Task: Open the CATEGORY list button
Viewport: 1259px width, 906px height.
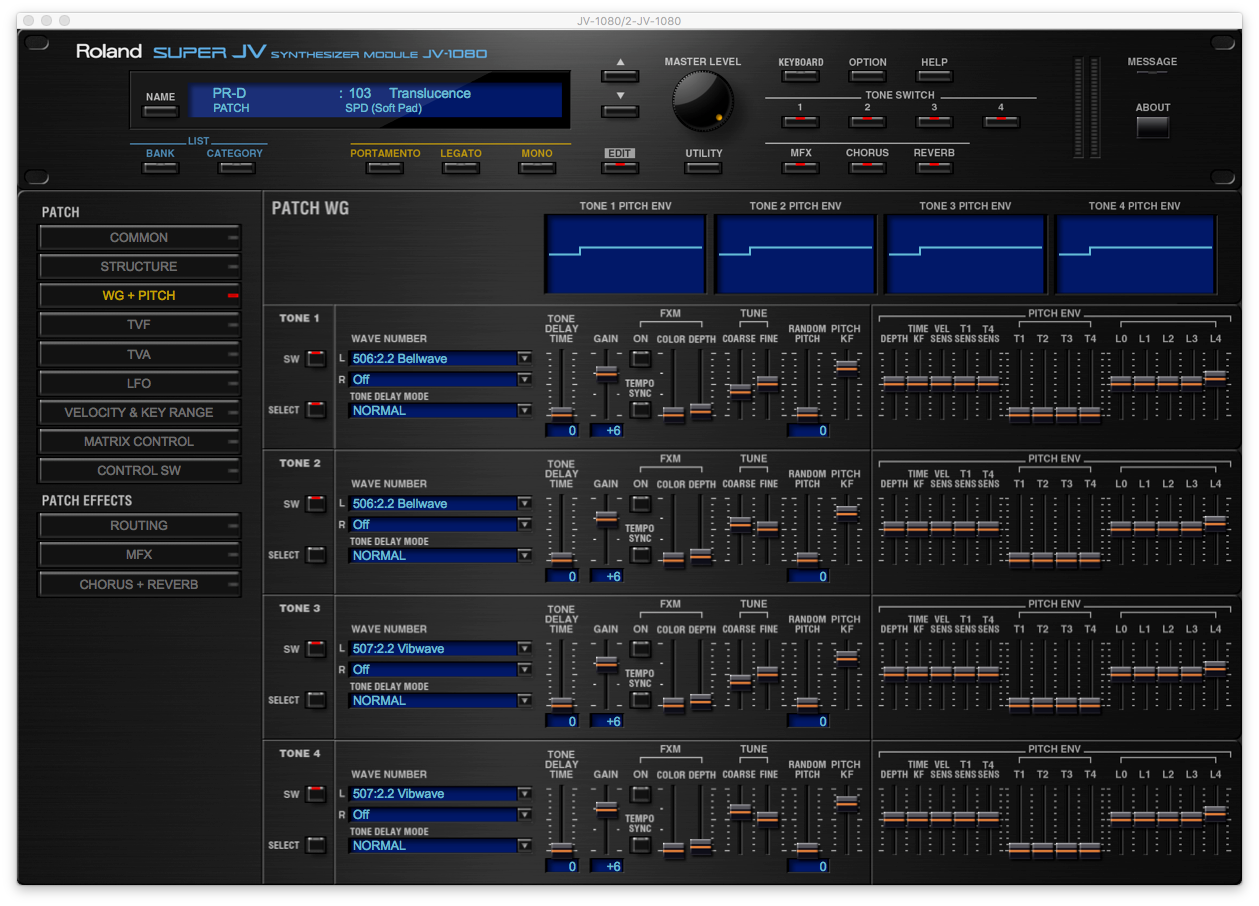Action: click(236, 168)
